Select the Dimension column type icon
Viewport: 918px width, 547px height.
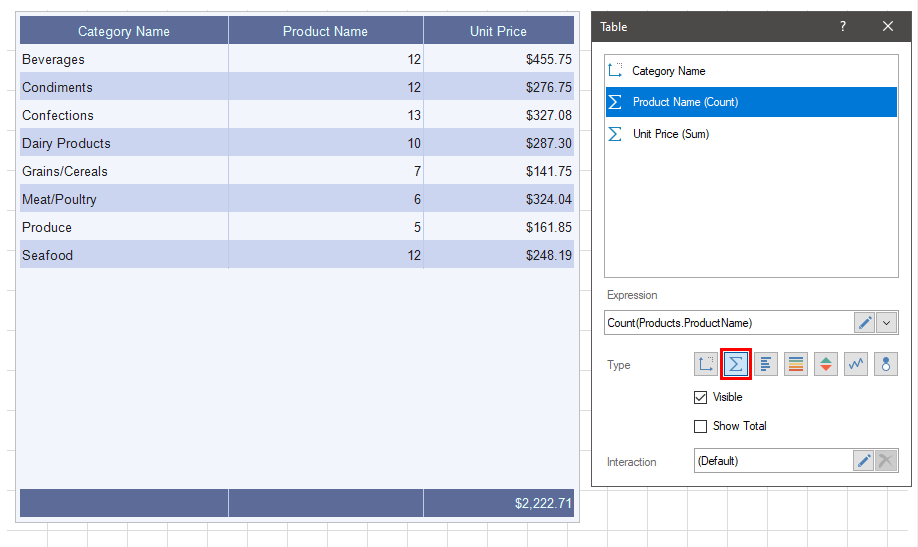(x=706, y=365)
